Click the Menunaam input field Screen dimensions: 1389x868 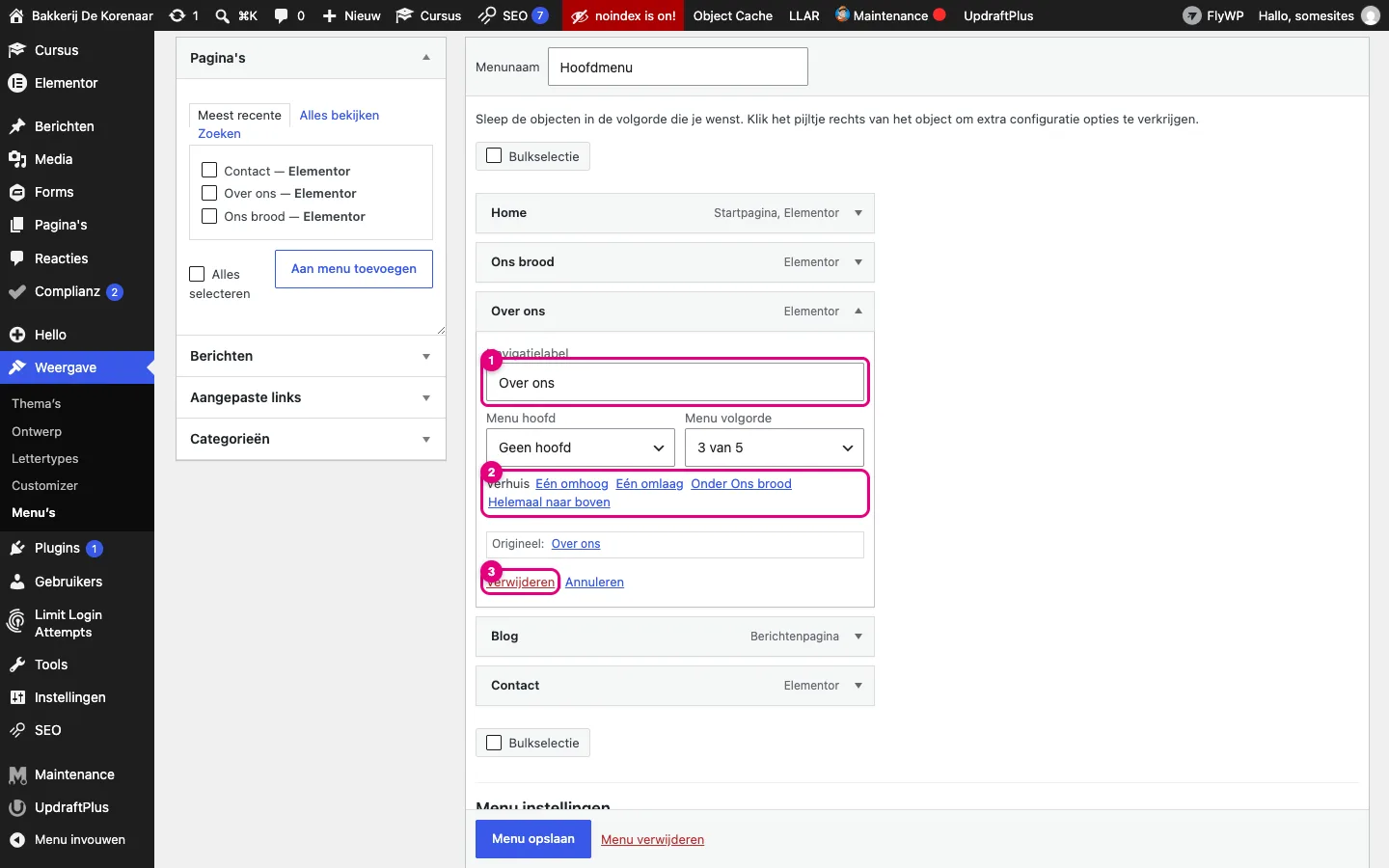(678, 68)
